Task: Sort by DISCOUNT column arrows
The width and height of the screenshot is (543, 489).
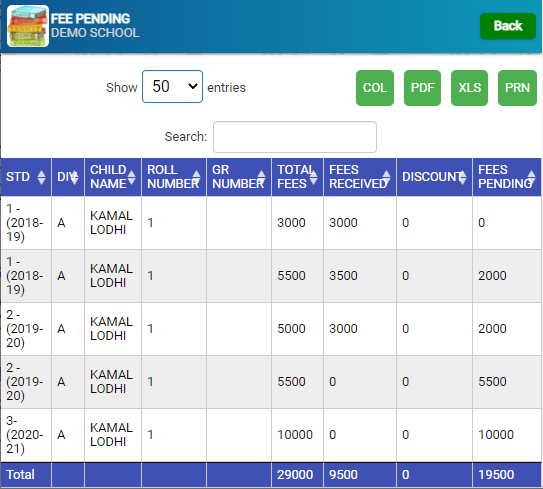Action: pyautogui.click(x=462, y=177)
